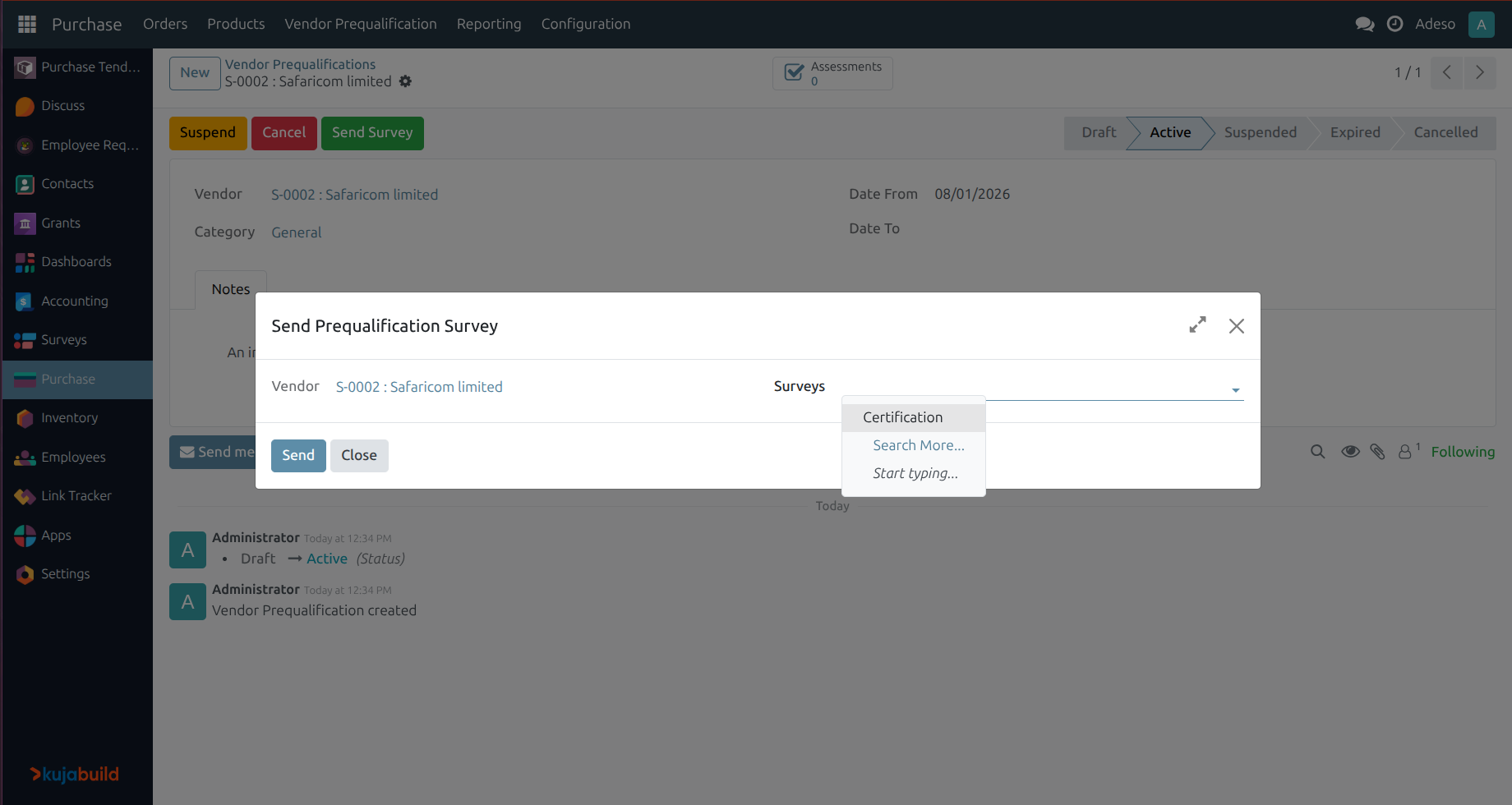Search chatter messages magnifier icon
The width and height of the screenshot is (1512, 805).
pos(1318,452)
